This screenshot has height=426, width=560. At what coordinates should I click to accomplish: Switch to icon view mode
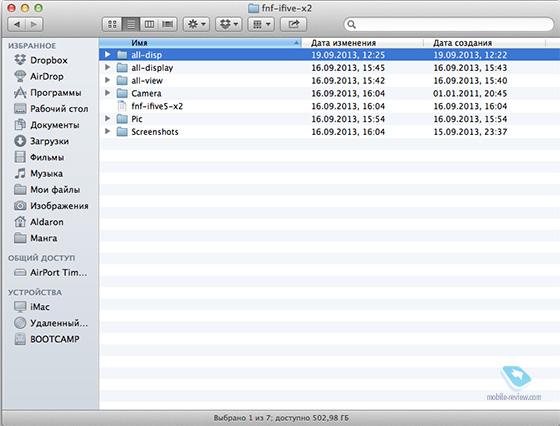tap(112, 24)
